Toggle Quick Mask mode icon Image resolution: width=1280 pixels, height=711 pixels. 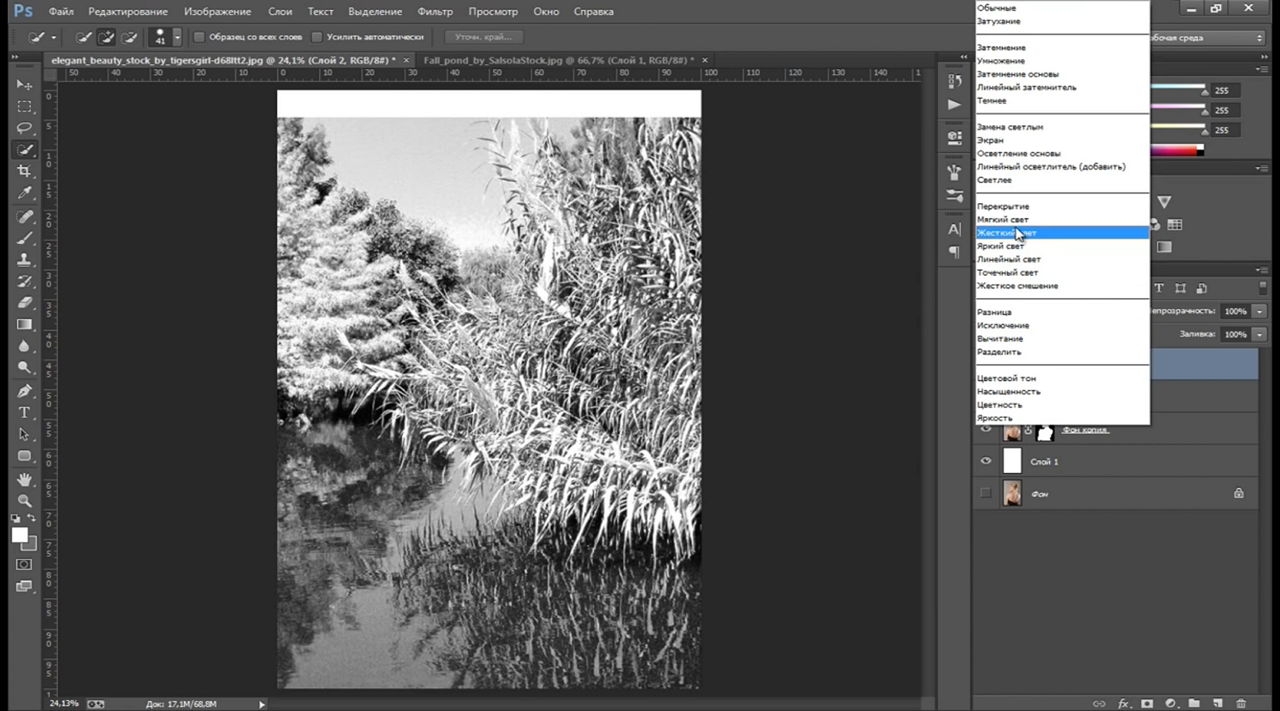pyautogui.click(x=25, y=564)
